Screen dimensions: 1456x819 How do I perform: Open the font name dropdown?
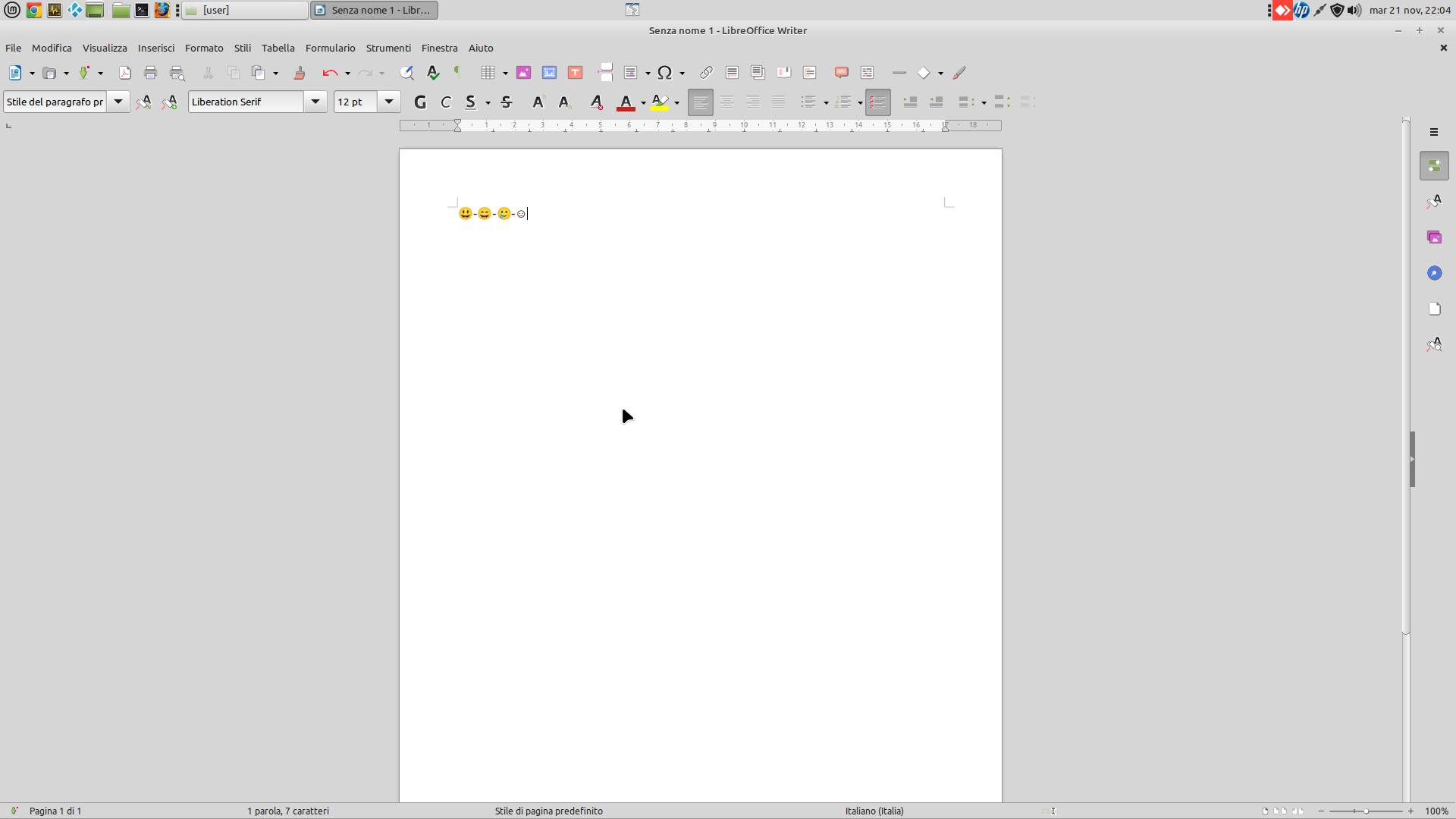(316, 102)
